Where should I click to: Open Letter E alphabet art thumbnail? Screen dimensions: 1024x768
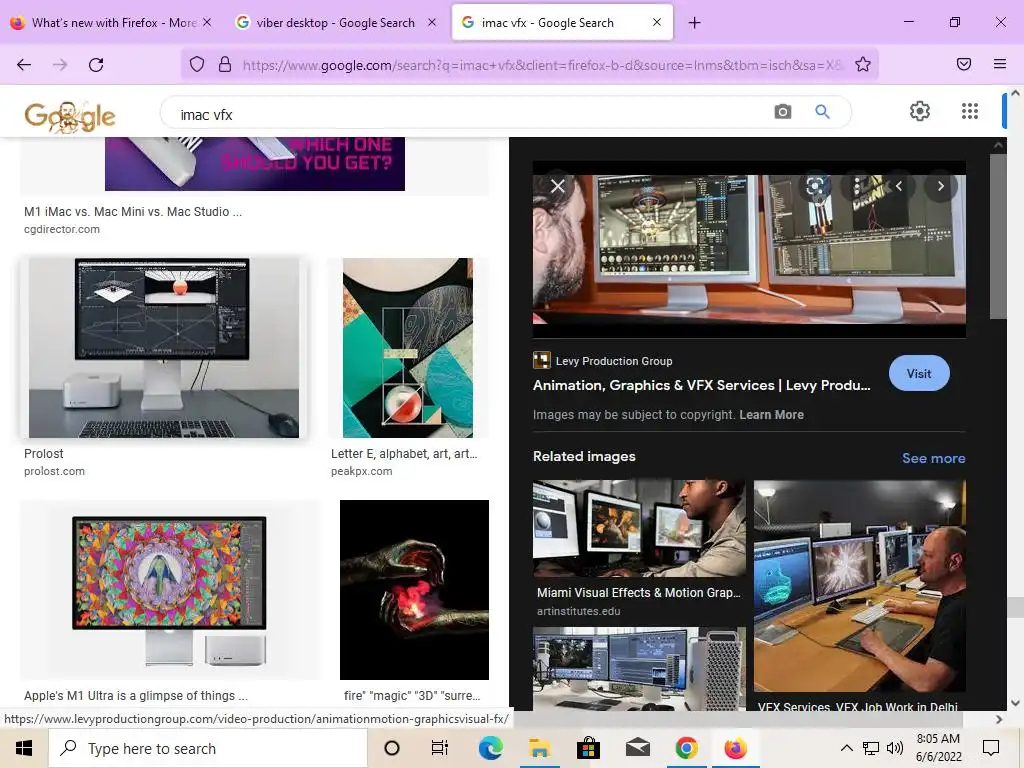(x=408, y=347)
